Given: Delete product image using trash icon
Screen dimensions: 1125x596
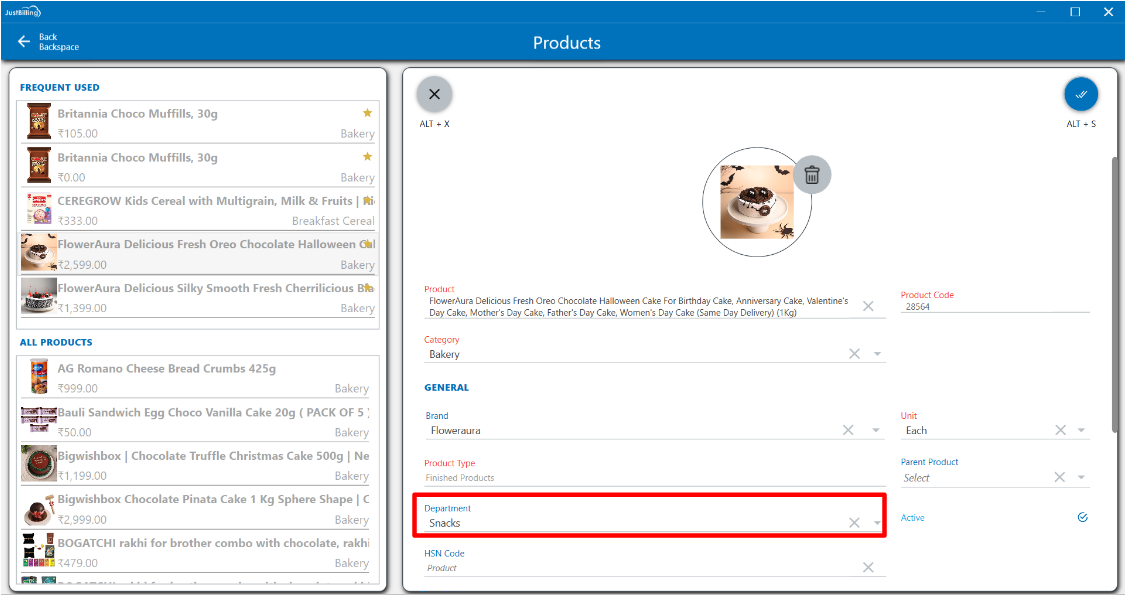Looking at the screenshot, I should click(x=812, y=175).
